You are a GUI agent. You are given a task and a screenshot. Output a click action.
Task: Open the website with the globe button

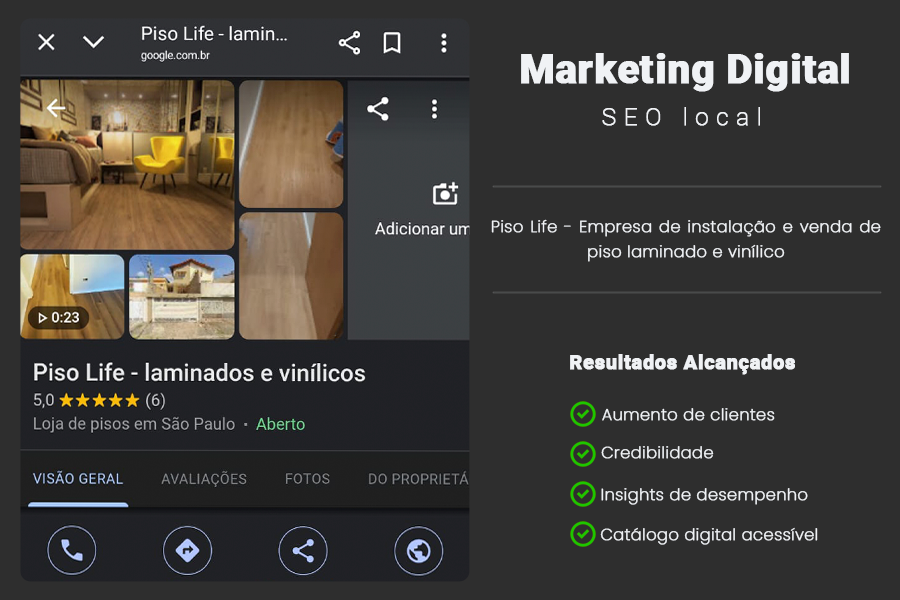tap(418, 551)
